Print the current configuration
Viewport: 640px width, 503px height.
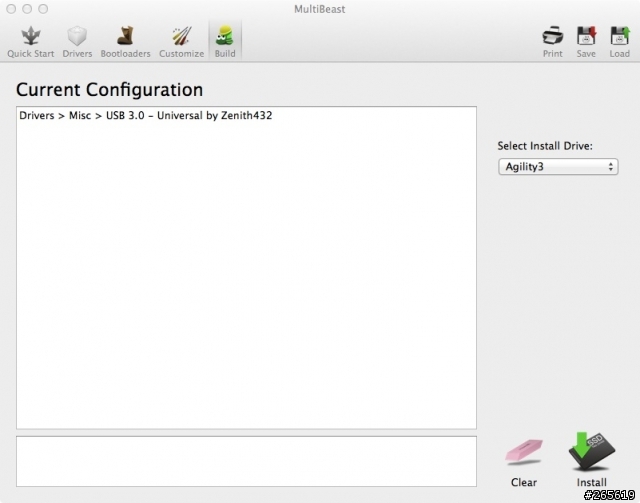click(553, 42)
